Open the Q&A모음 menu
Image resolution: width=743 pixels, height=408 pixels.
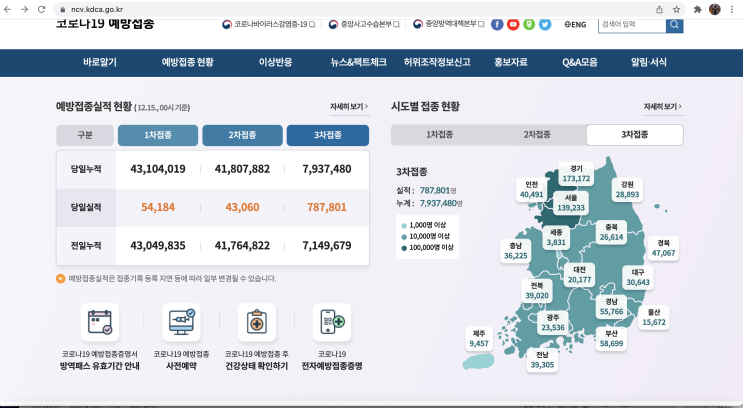(580, 62)
